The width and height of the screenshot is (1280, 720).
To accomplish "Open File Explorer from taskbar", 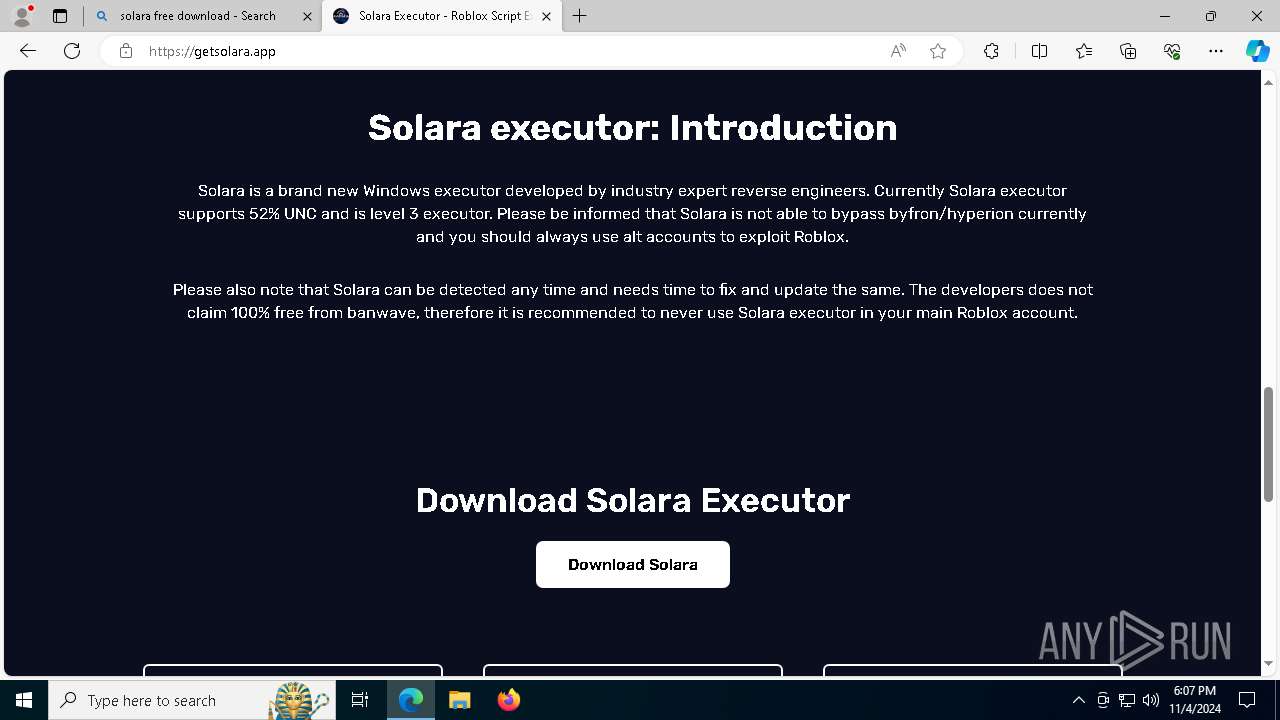I will click(x=459, y=700).
